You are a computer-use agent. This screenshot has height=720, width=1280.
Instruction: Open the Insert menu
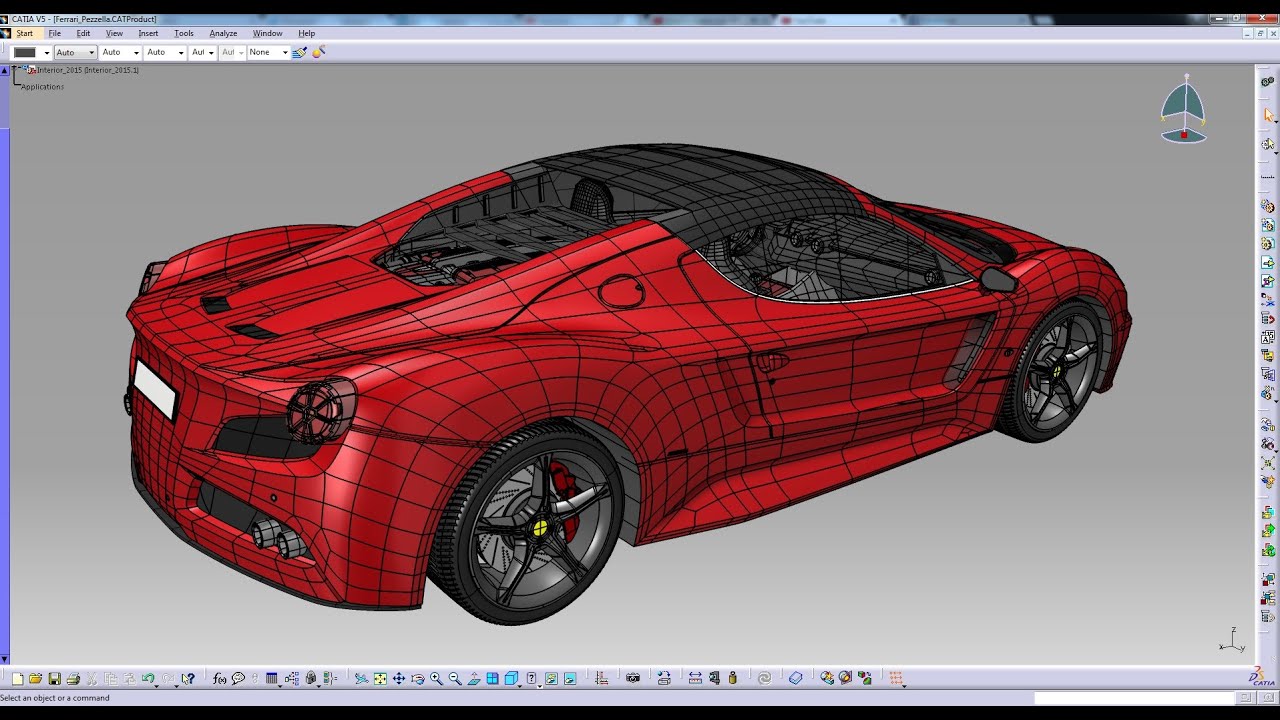148,33
